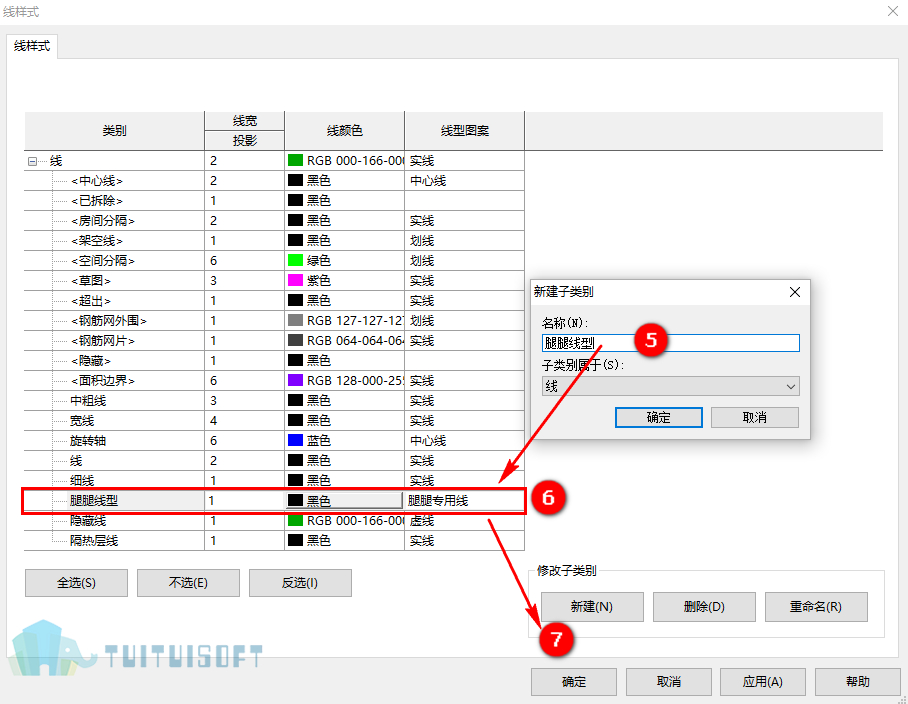Click the 不选(E) button

tap(188, 582)
